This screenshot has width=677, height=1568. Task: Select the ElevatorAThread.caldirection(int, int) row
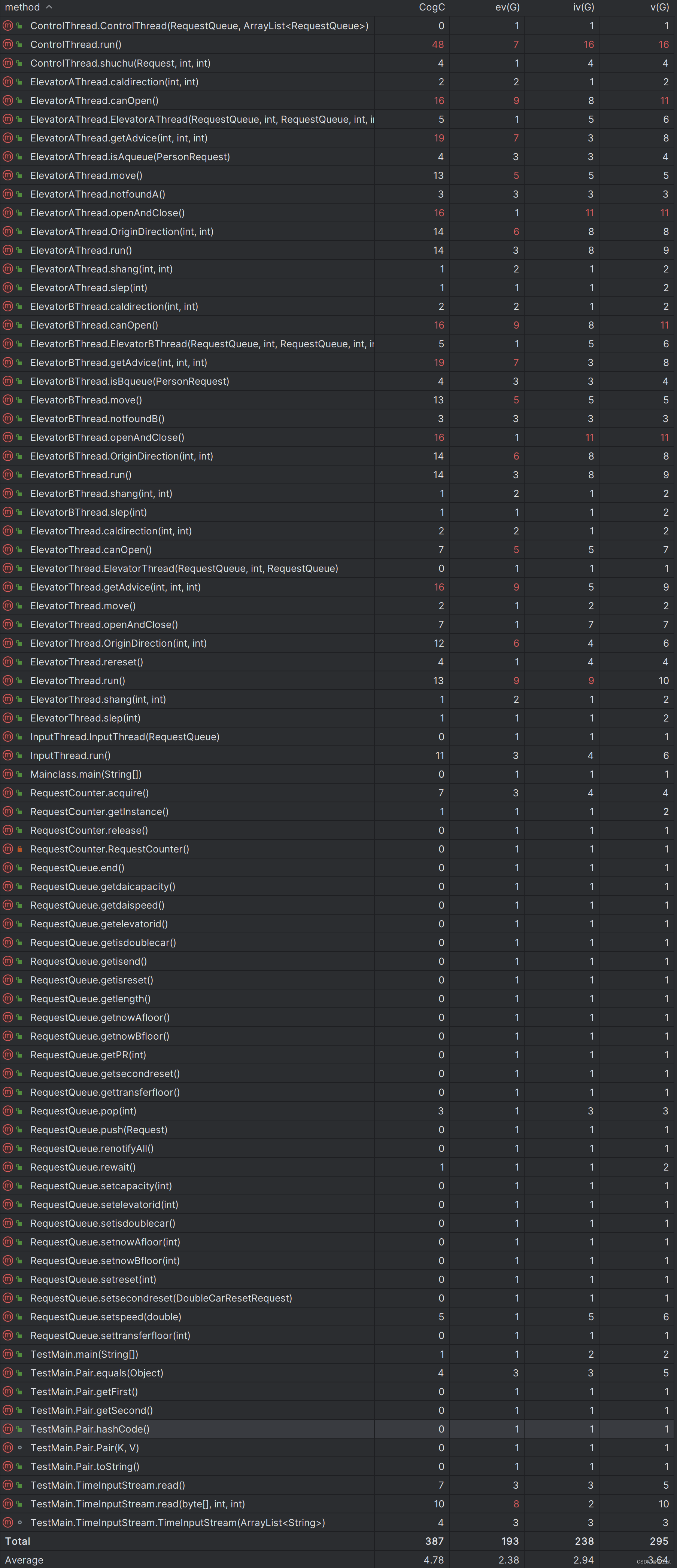[x=338, y=82]
